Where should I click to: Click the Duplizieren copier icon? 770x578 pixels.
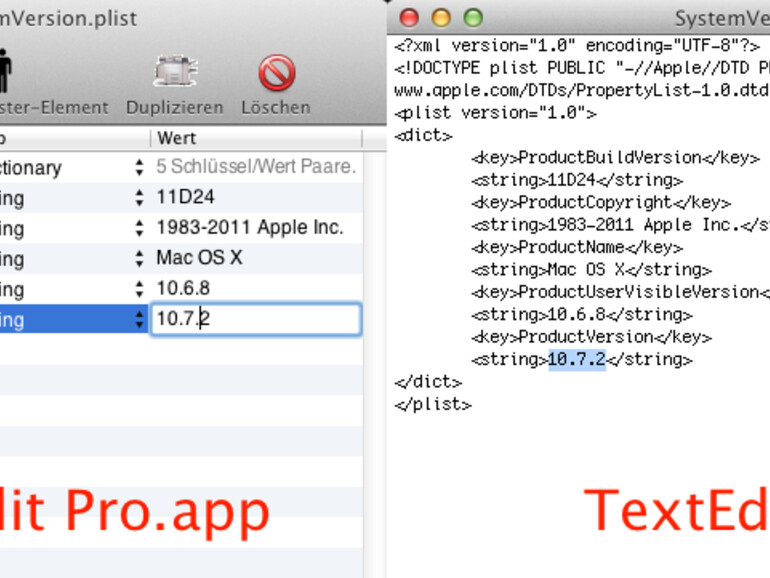[x=175, y=72]
